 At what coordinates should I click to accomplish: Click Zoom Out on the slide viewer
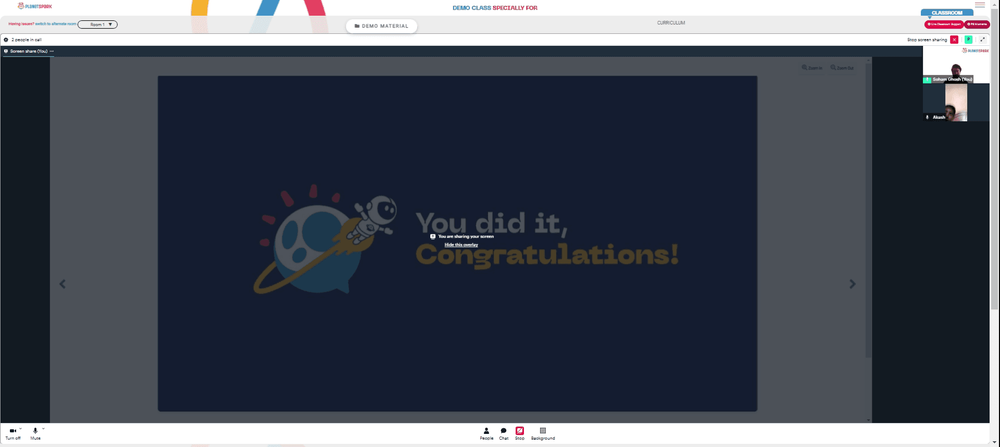tap(842, 68)
